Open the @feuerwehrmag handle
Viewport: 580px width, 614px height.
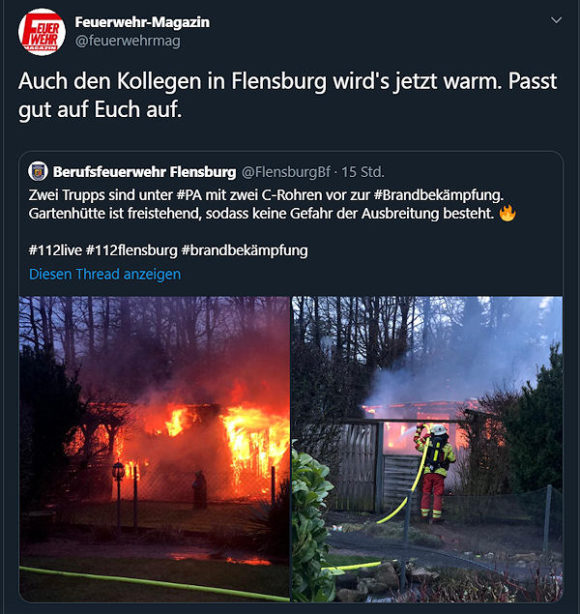128,41
